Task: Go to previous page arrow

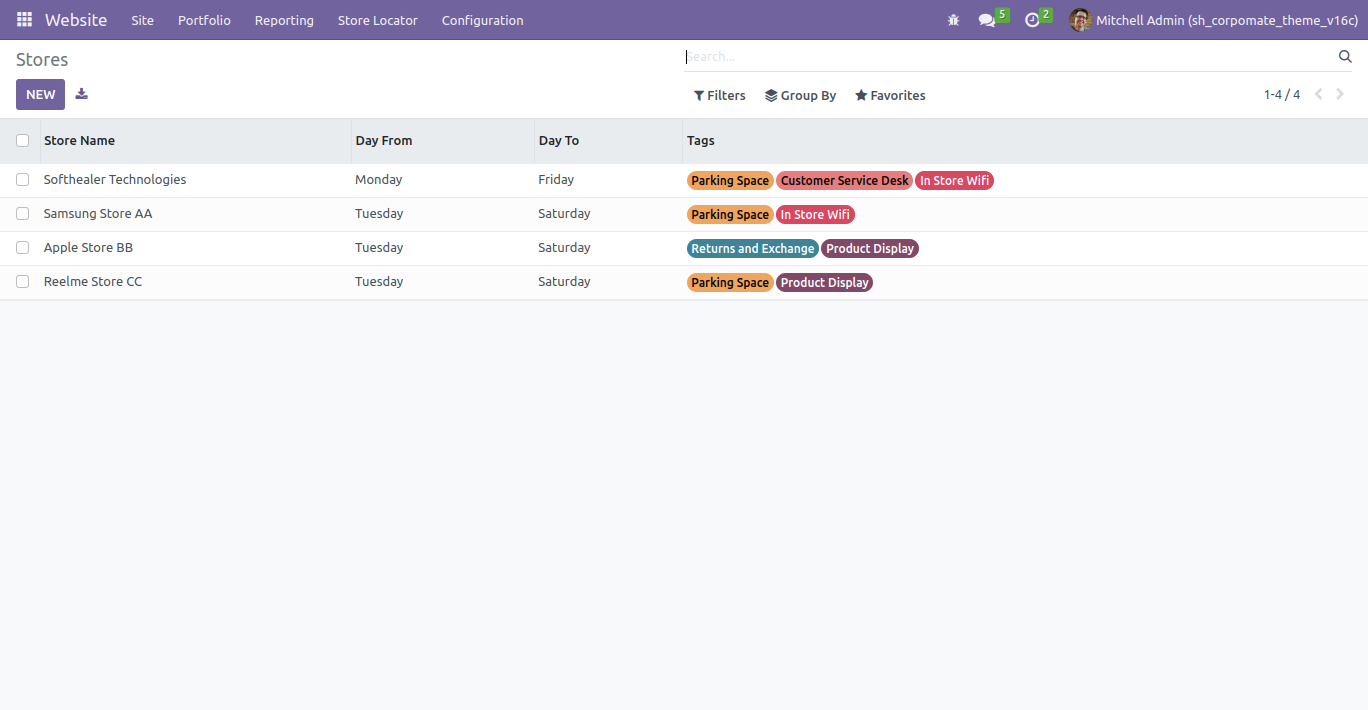Action: click(1319, 95)
